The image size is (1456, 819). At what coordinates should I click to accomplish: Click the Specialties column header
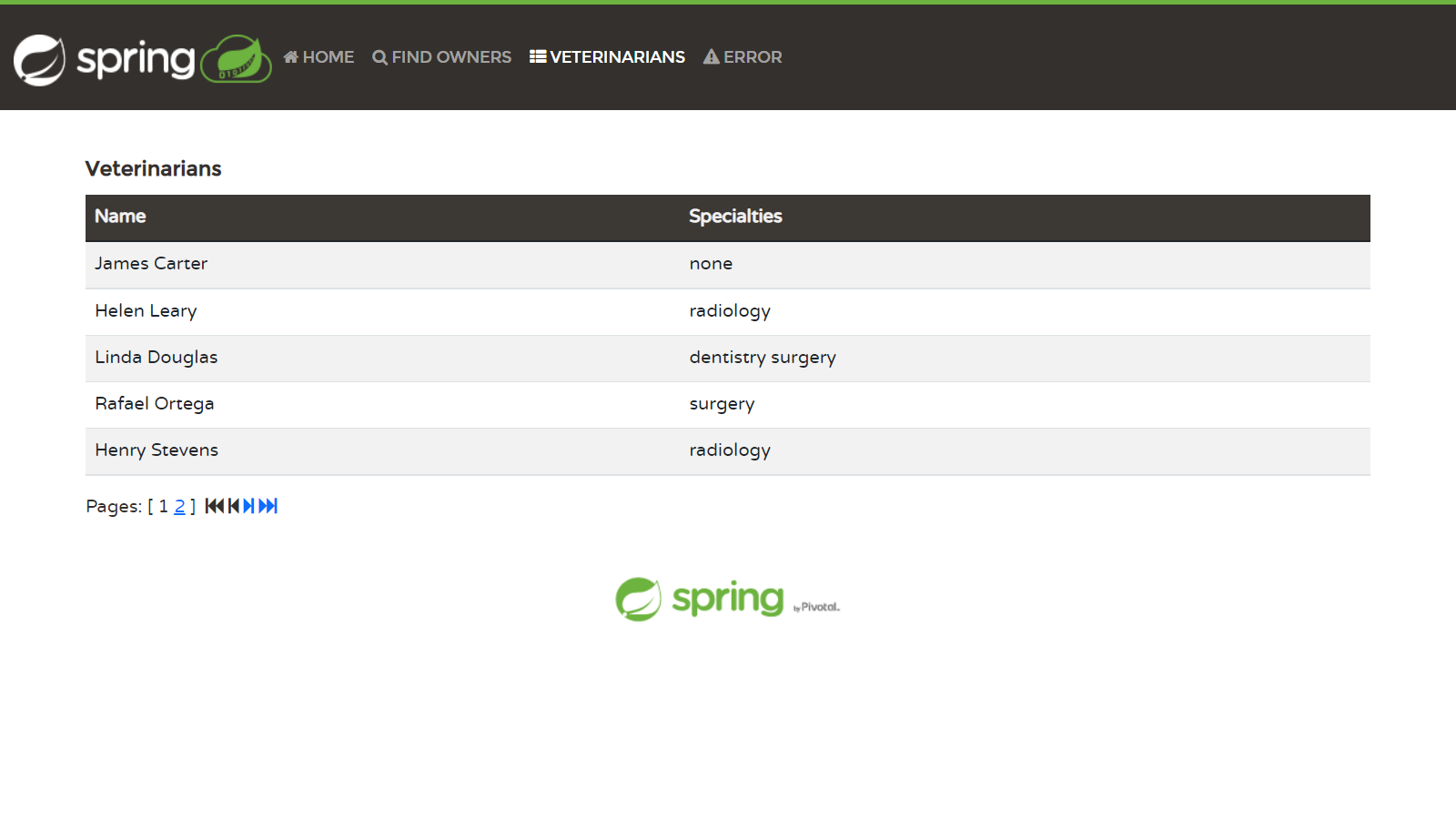(735, 217)
